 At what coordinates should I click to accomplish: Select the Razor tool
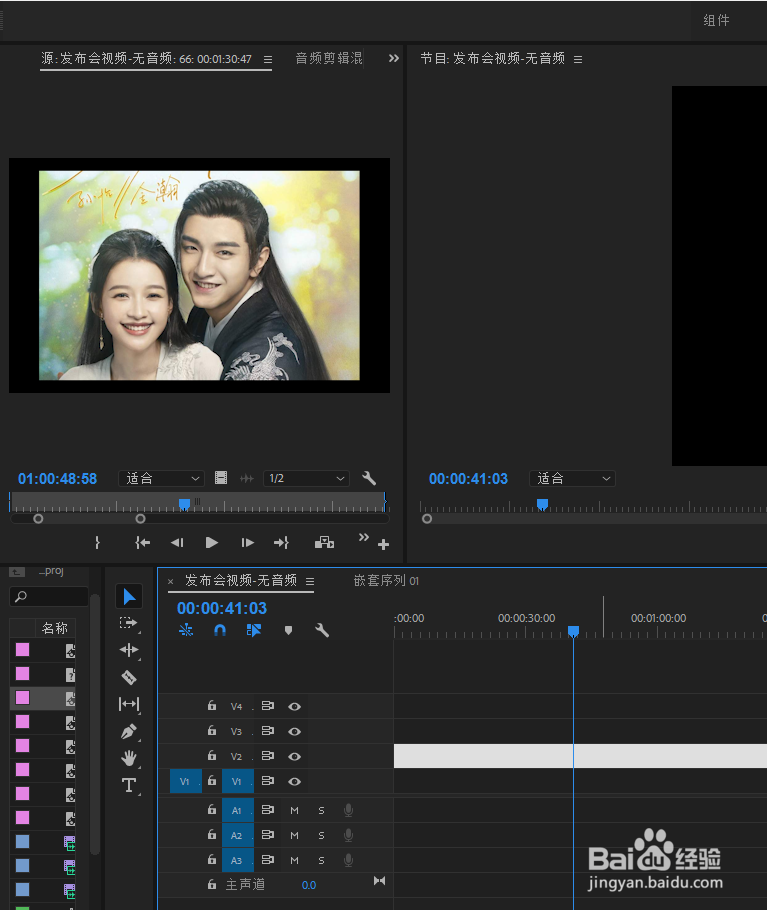pyautogui.click(x=129, y=677)
